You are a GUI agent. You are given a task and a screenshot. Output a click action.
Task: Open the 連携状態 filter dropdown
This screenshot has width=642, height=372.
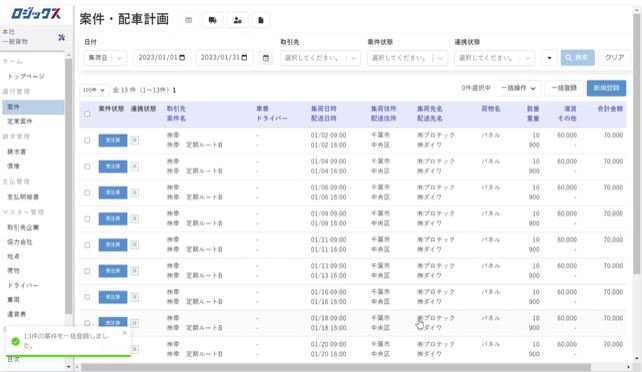(495, 58)
